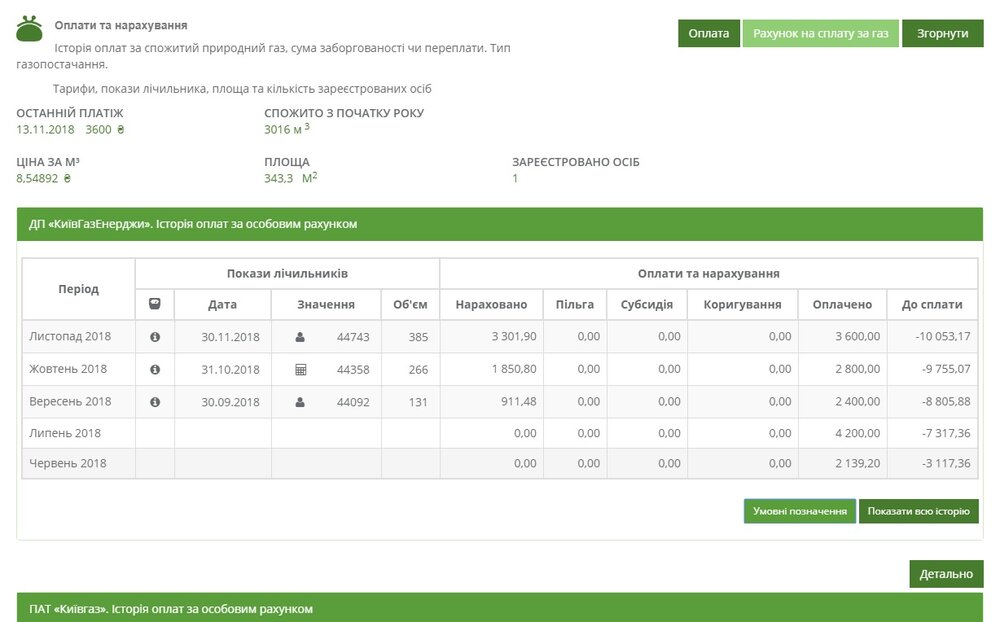Click the Період column header
This screenshot has height=622, width=1000.
[x=79, y=289]
